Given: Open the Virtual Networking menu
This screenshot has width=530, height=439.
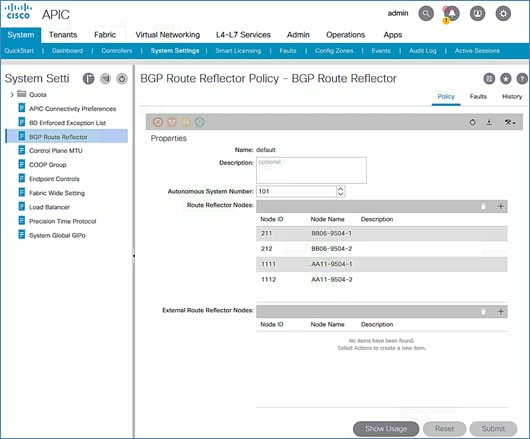Looking at the screenshot, I should (x=168, y=35).
